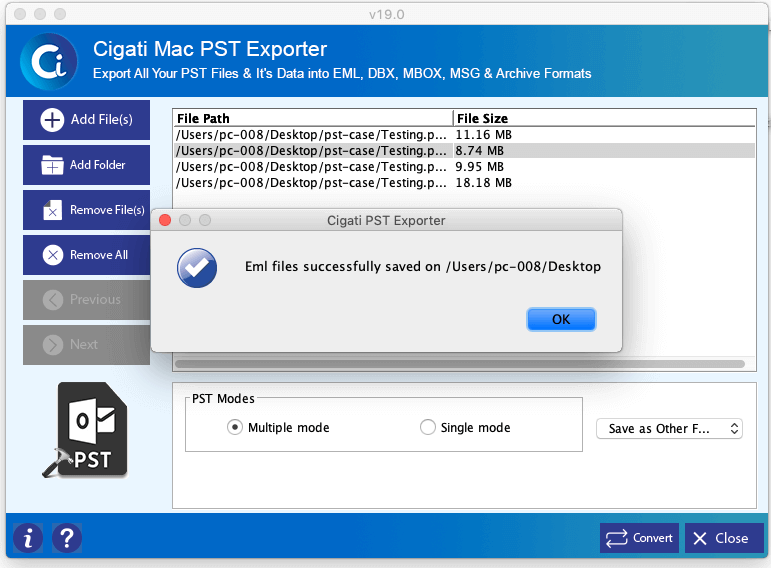
Task: Click the PST Modes group label
Action: pyautogui.click(x=223, y=398)
